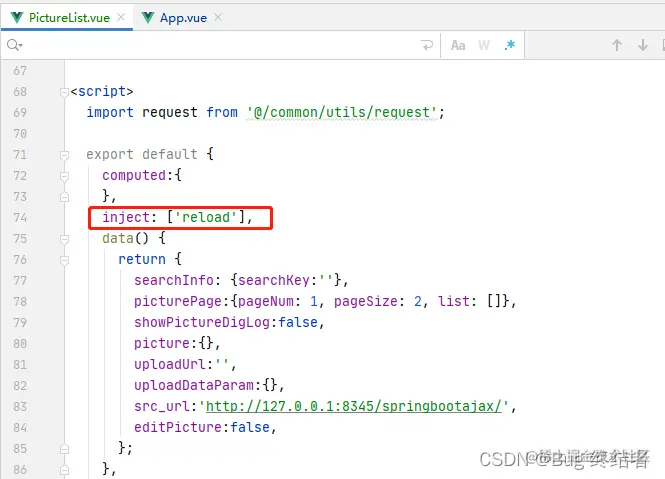Switch to the PictureList.vue tab
The image size is (665, 479).
tap(69, 18)
